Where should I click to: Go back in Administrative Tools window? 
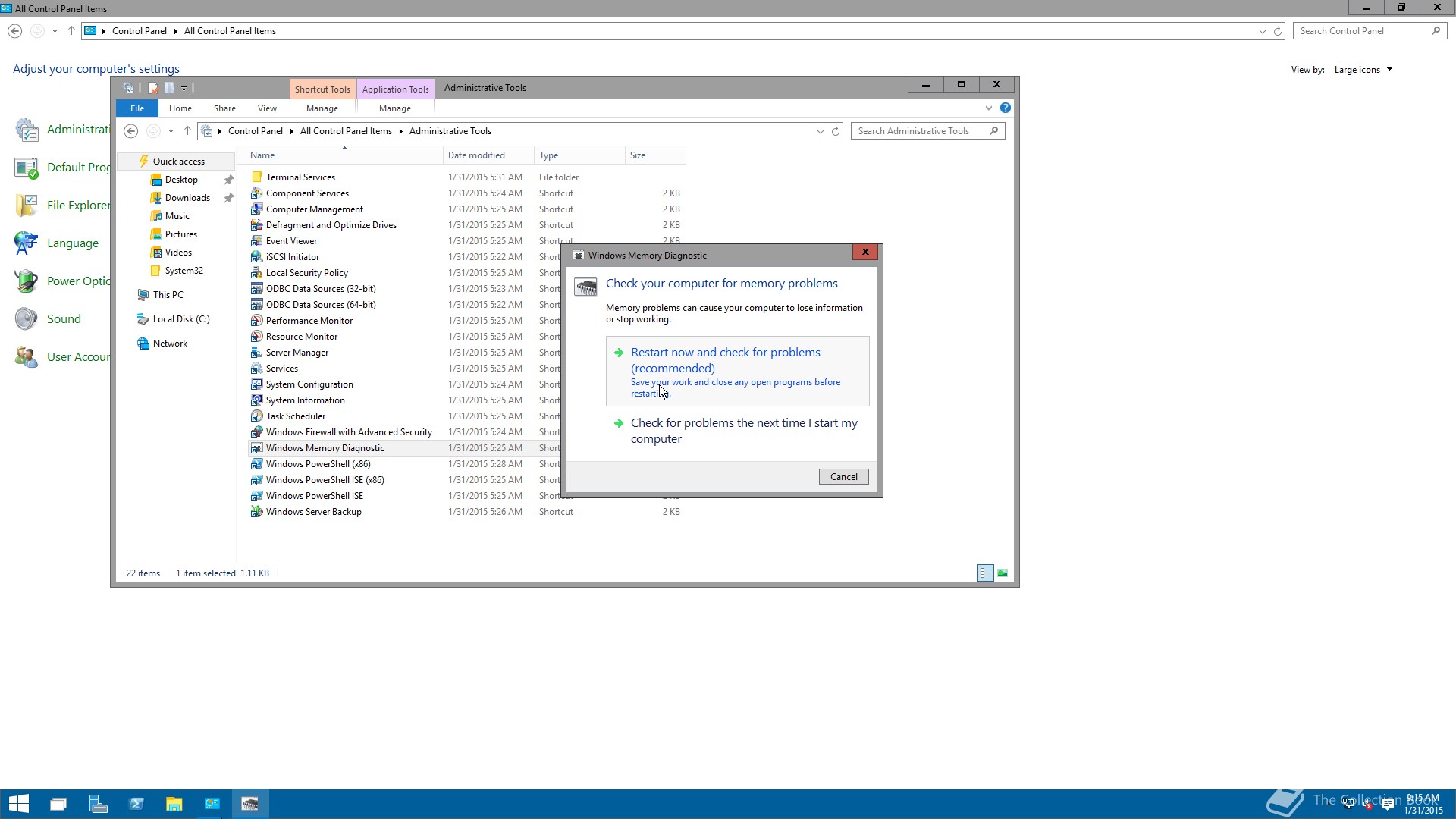pos(130,132)
